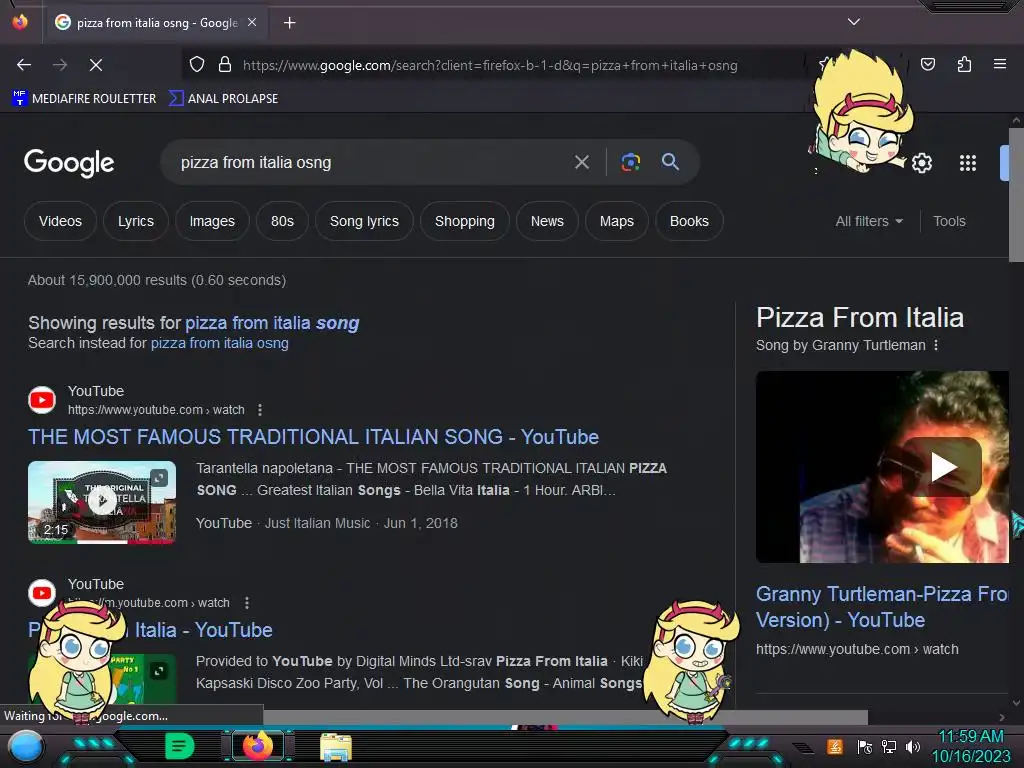Open the network tray icon

pos(889,746)
